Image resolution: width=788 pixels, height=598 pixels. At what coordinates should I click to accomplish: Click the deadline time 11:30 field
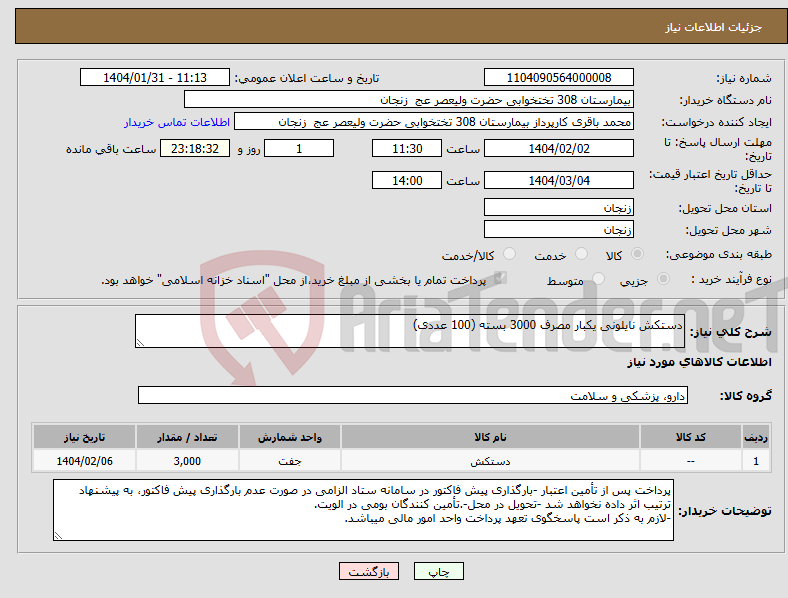pos(407,148)
